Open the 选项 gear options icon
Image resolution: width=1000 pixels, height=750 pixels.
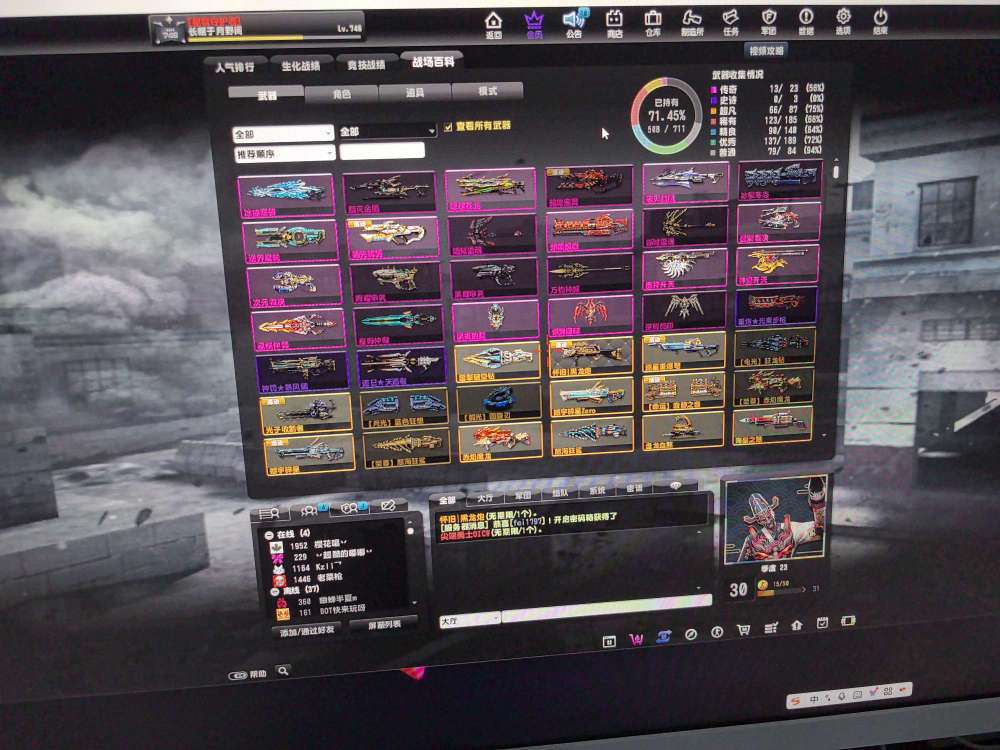(x=843, y=21)
